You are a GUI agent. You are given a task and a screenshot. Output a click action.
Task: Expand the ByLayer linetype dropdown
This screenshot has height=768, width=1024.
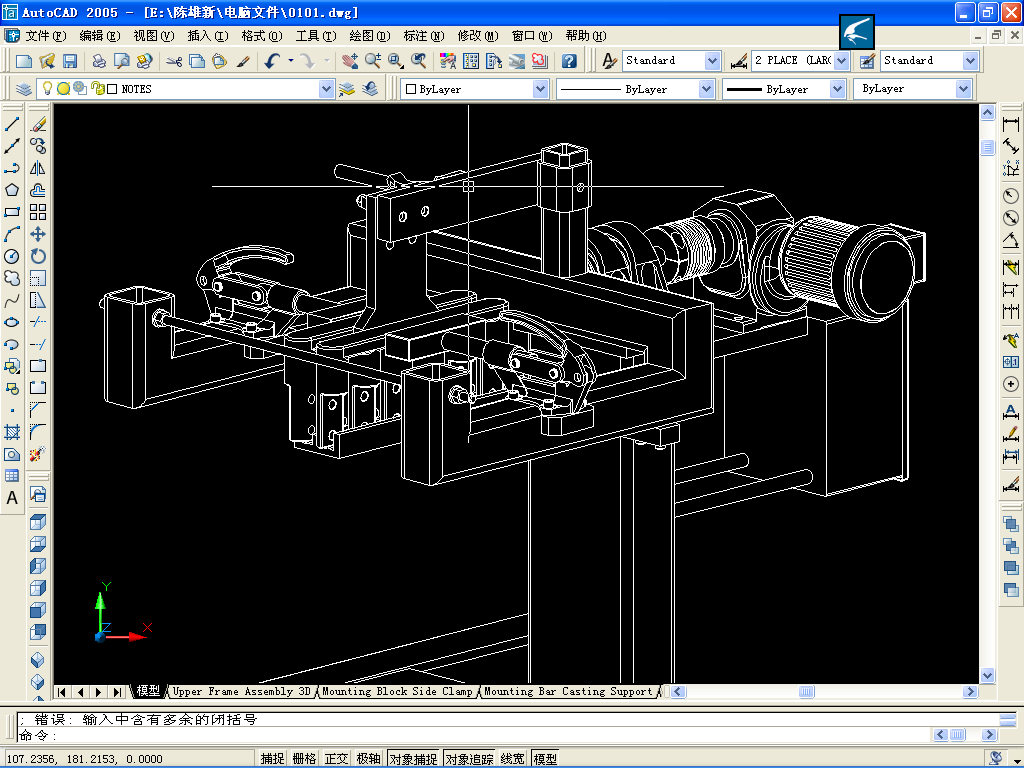[706, 89]
